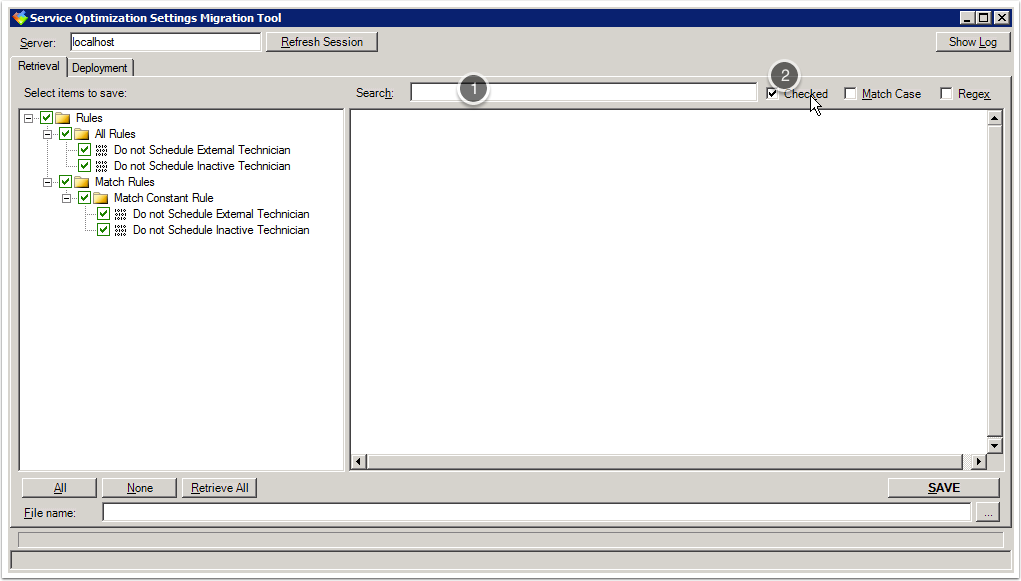Click rule icon for External Technician under All Rules
Viewport: 1021px width, 581px height.
[x=101, y=150]
